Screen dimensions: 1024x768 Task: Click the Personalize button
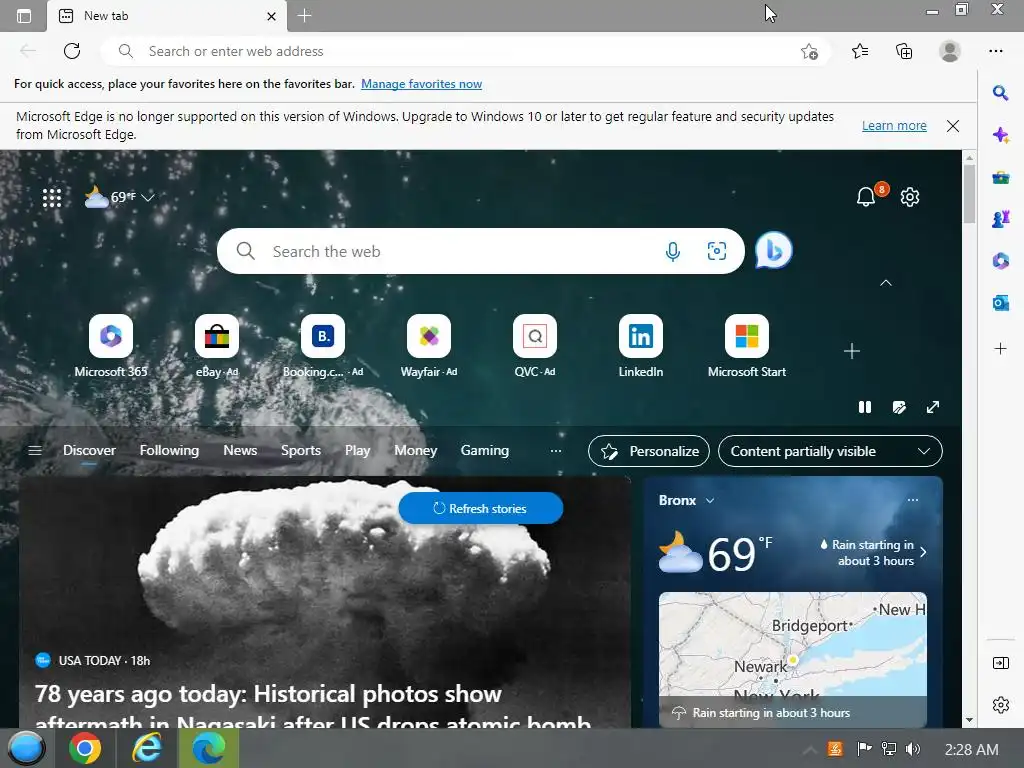(x=648, y=451)
